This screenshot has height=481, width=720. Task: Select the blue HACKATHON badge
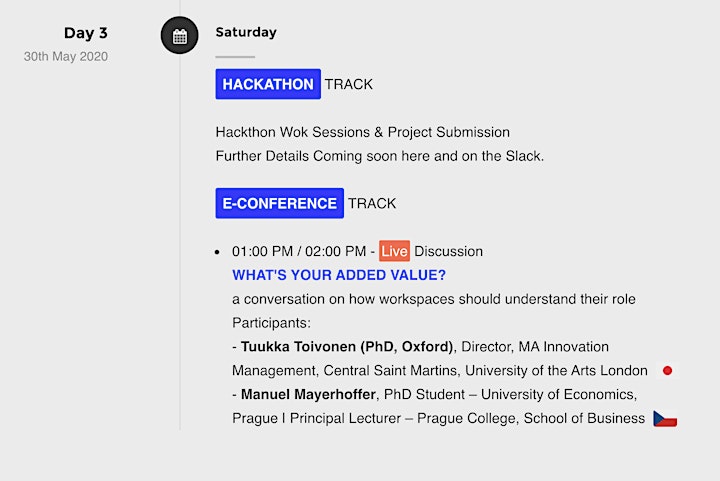click(268, 84)
